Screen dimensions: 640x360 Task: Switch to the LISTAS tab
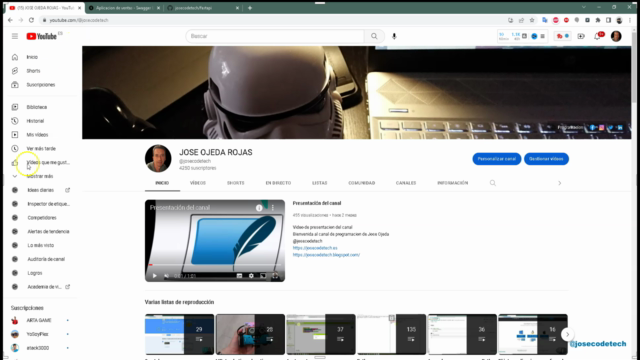[320, 183]
